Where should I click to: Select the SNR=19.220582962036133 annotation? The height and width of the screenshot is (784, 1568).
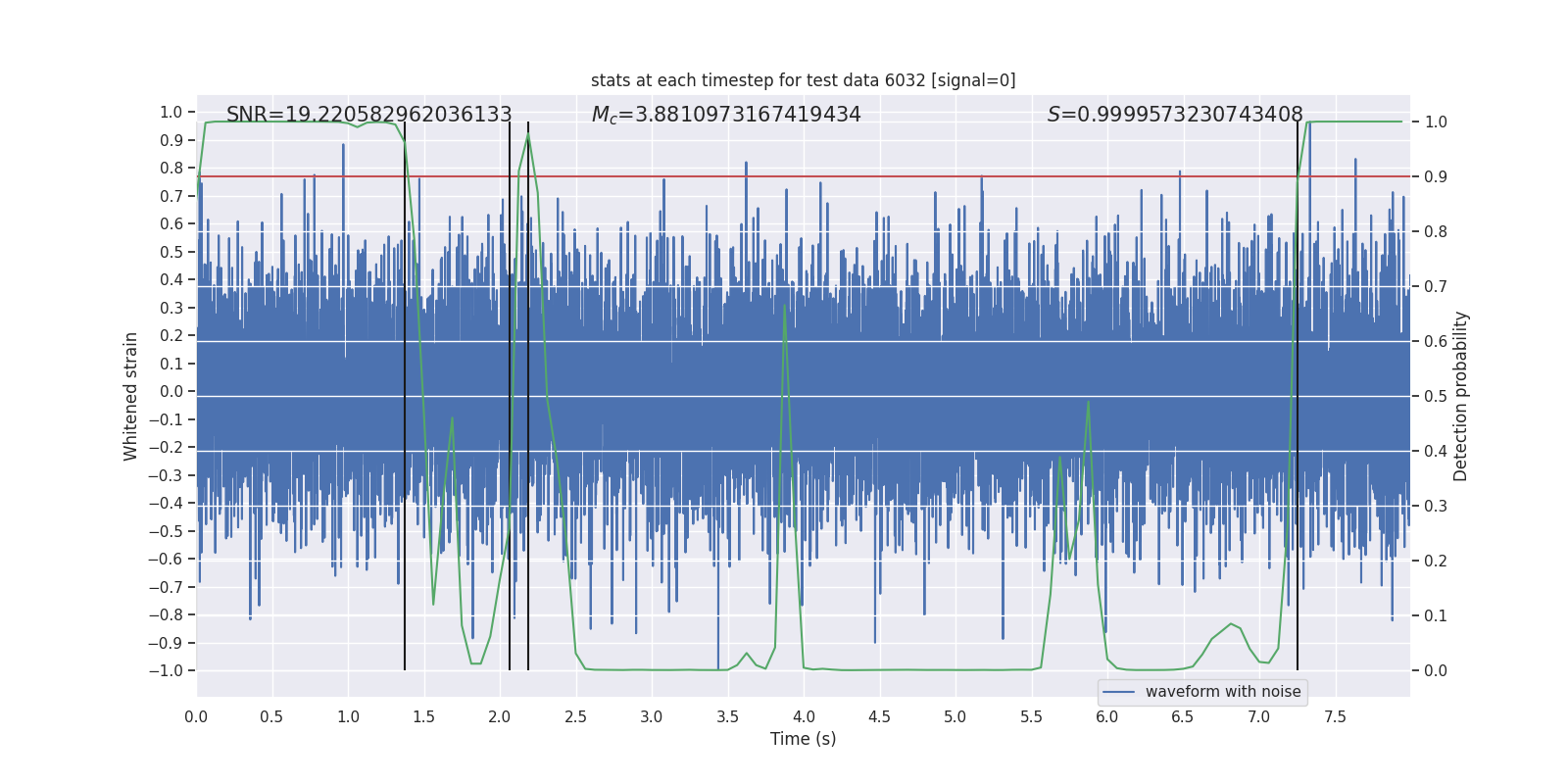(369, 115)
